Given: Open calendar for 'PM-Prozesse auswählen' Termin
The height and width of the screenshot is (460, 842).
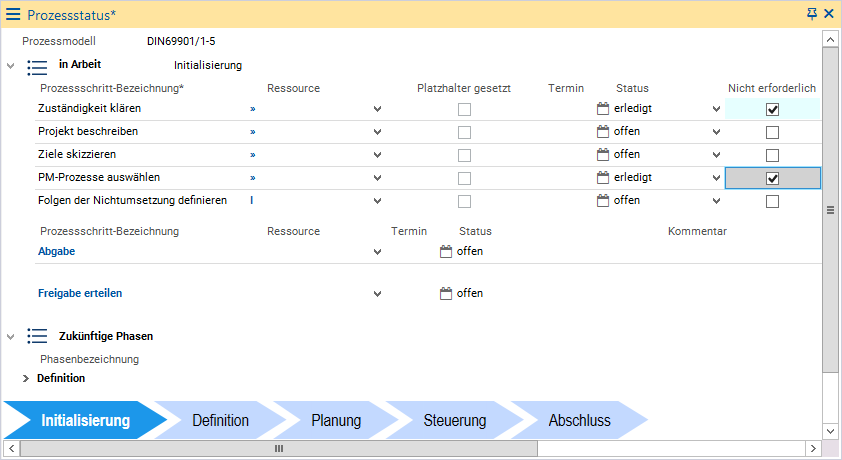Looking at the screenshot, I should pyautogui.click(x=603, y=178).
